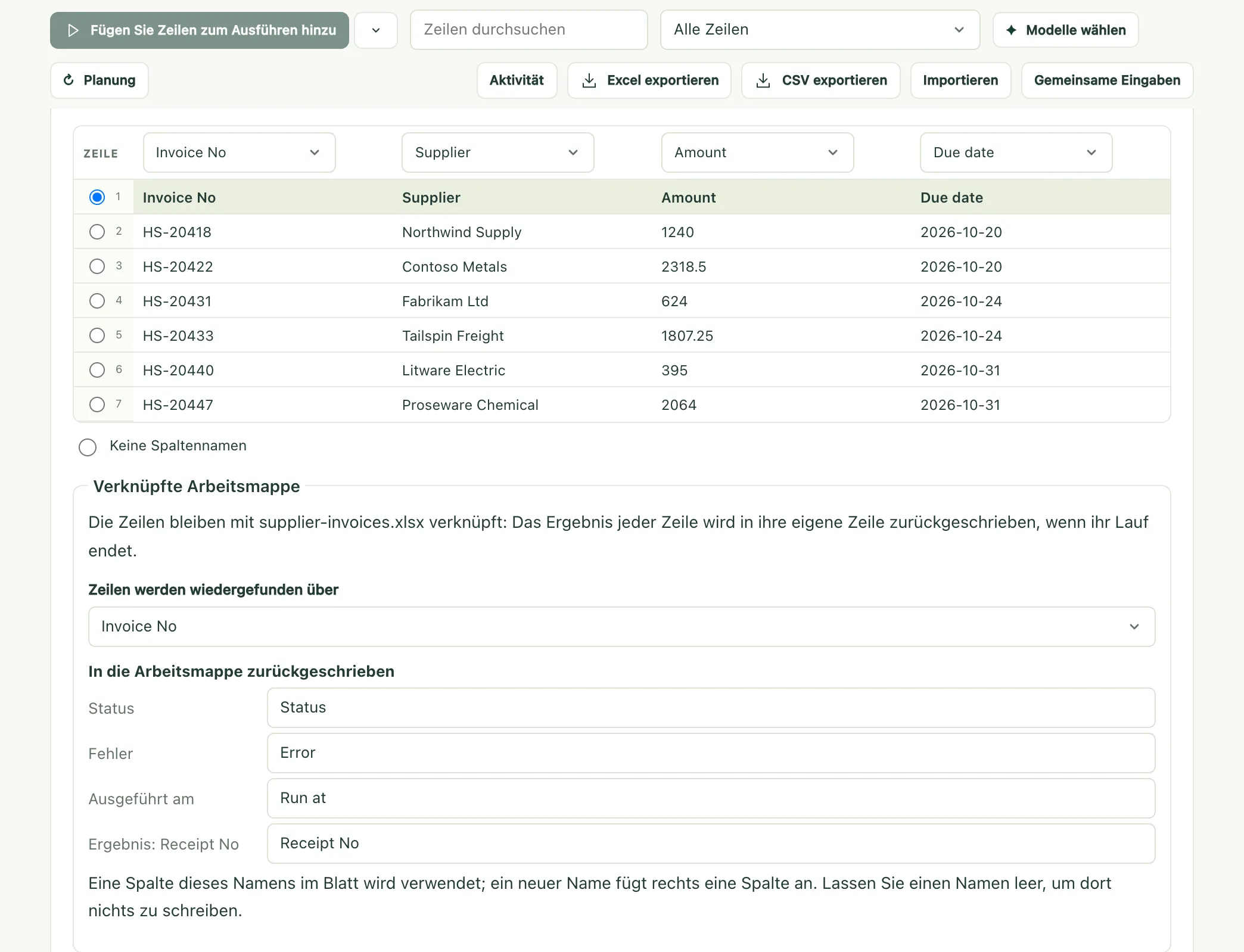This screenshot has height=952, width=1244.
Task: Click the Importieren button
Action: pos(960,80)
